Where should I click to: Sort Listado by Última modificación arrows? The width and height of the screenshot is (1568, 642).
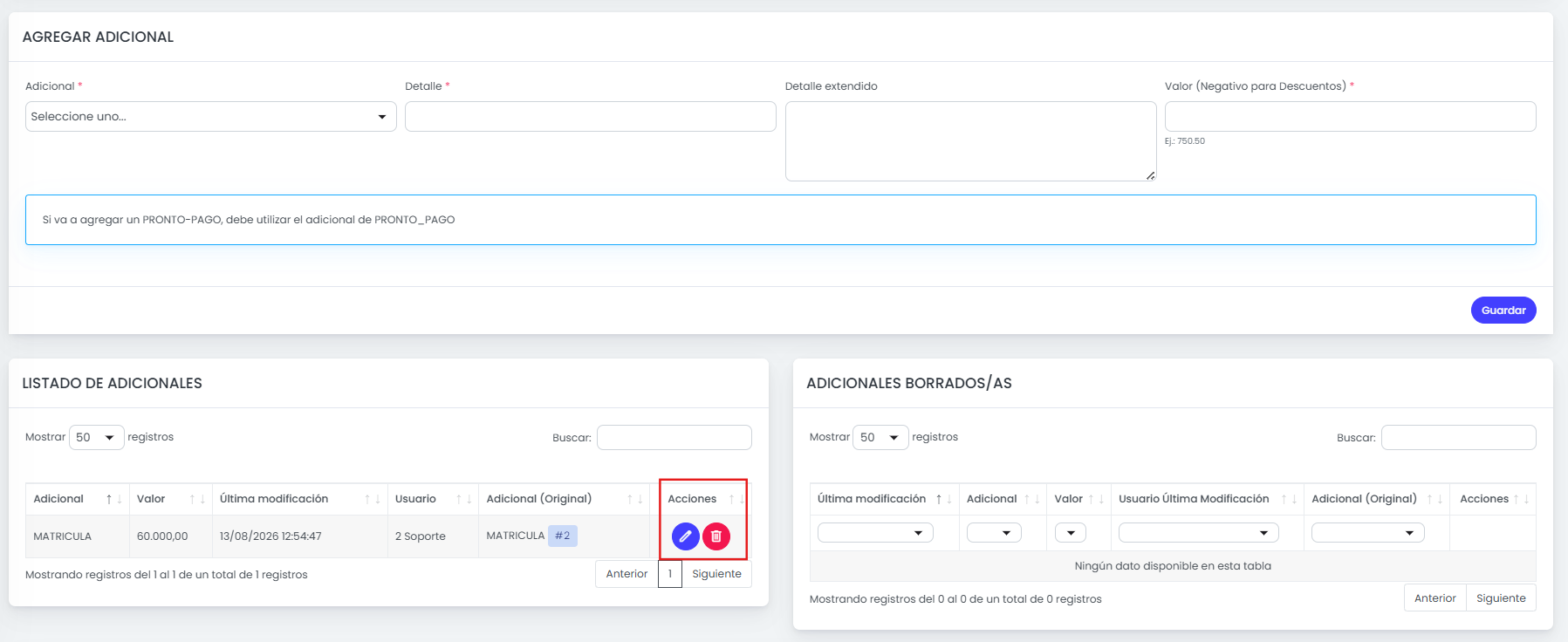tap(373, 499)
